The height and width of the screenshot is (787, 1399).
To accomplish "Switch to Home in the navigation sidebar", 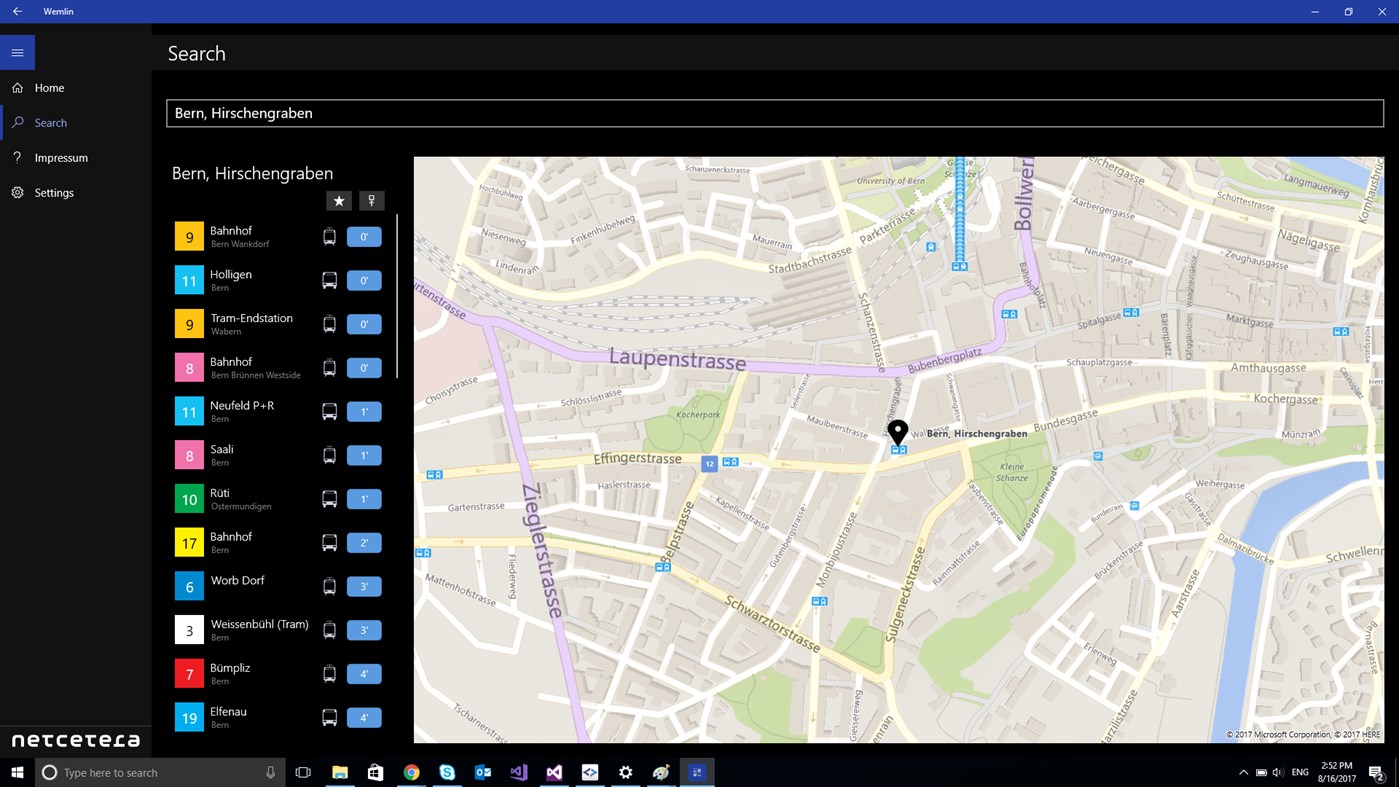I will (47, 87).
